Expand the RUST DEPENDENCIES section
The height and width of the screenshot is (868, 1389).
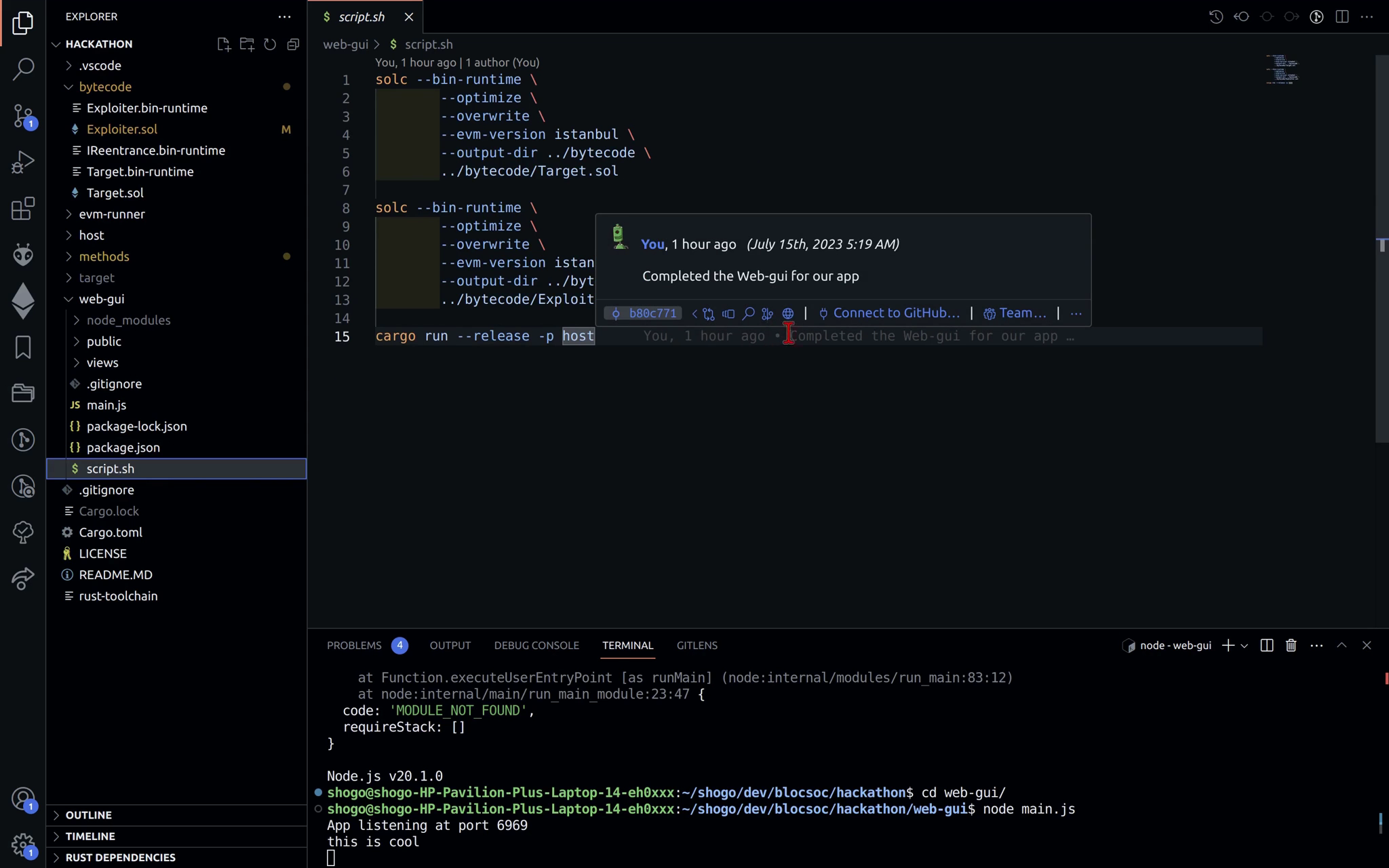pyautogui.click(x=176, y=858)
